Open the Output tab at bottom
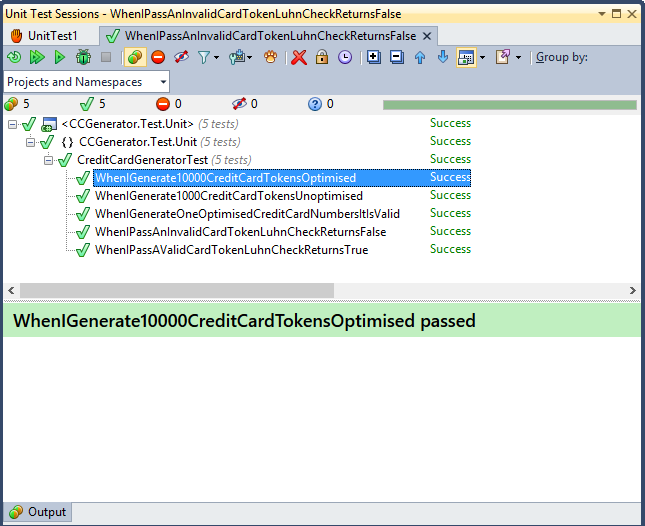 tap(38, 512)
